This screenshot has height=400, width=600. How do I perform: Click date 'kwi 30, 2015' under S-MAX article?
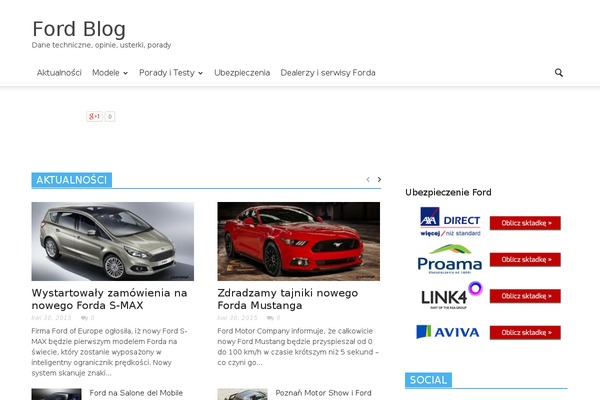(x=51, y=318)
